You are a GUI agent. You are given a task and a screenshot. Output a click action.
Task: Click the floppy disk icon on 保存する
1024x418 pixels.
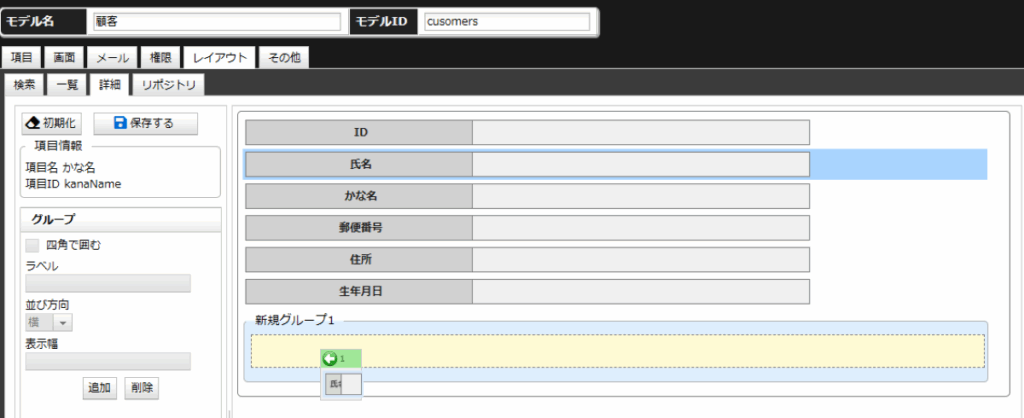[x=120, y=123]
